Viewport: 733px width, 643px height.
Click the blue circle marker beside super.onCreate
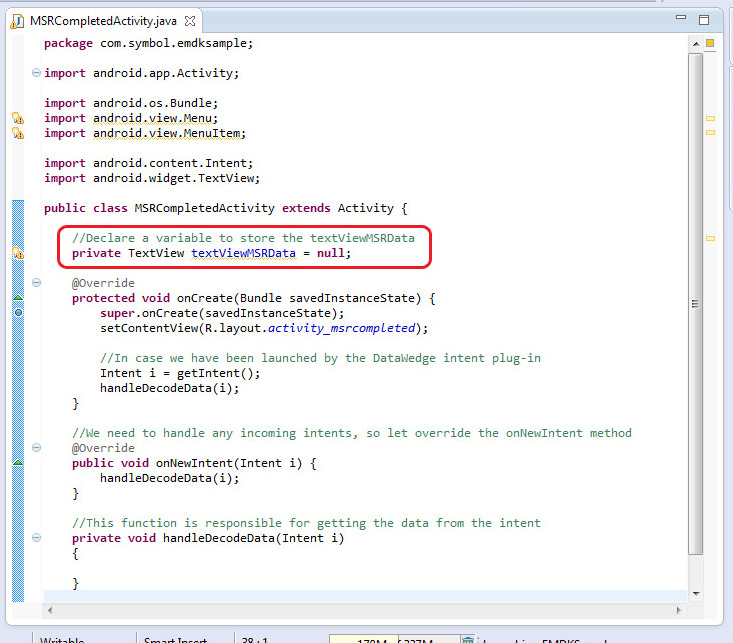tap(17, 313)
